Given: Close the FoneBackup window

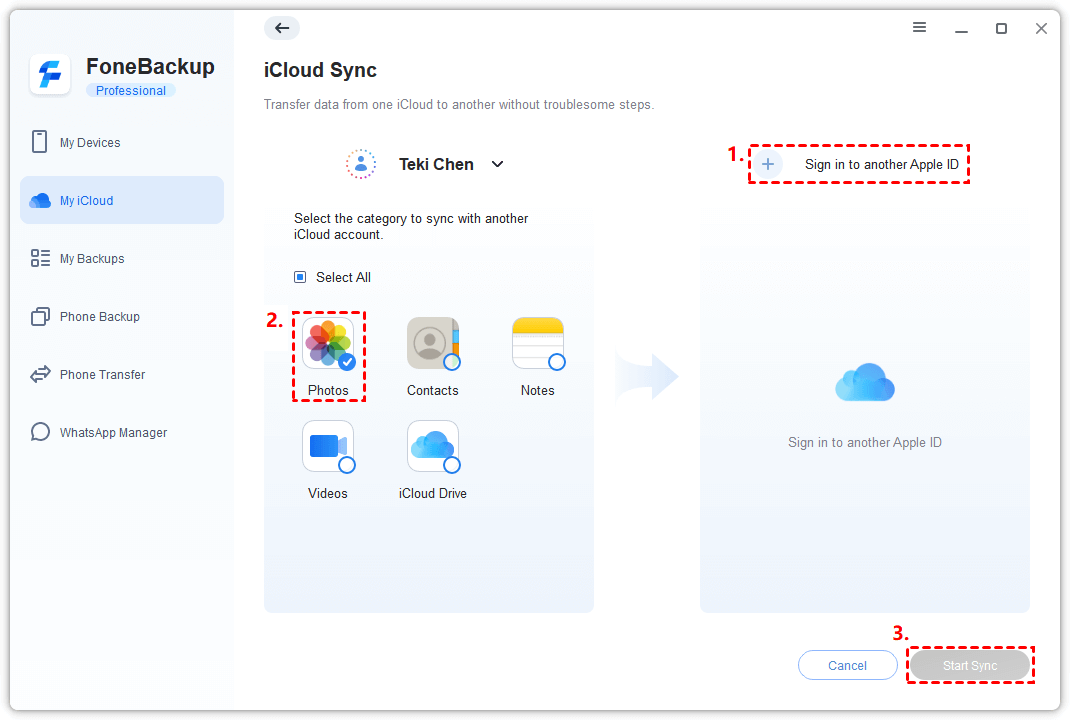Looking at the screenshot, I should tap(1041, 28).
